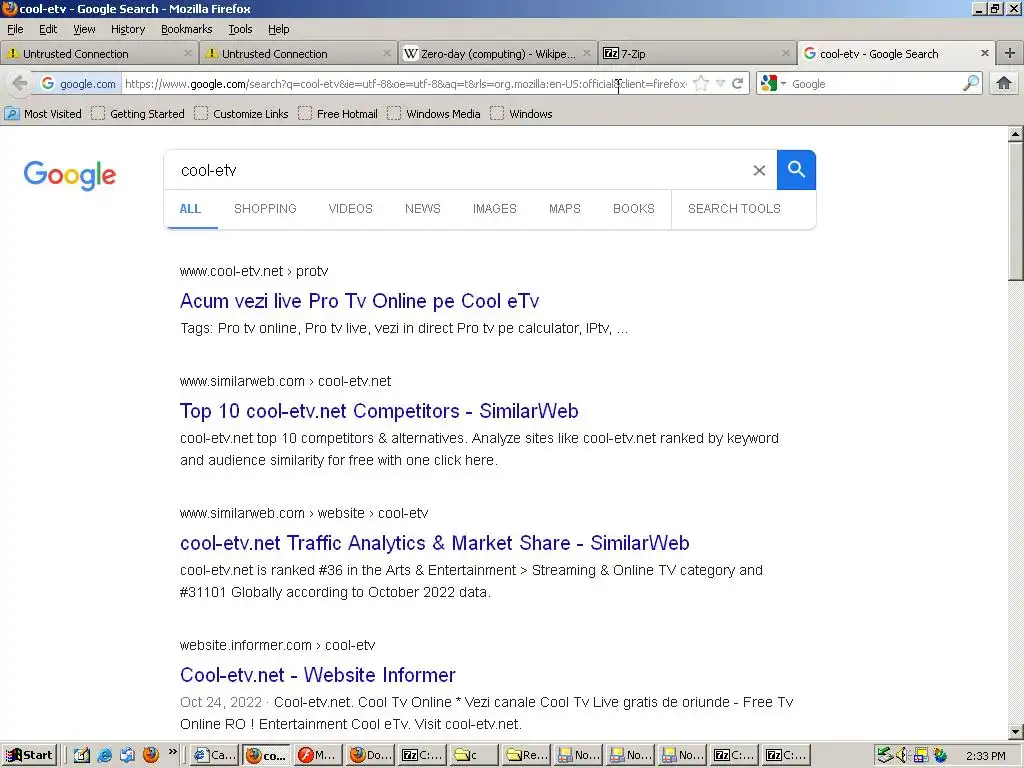Switch to 'c' folder taskbar window

click(474, 755)
